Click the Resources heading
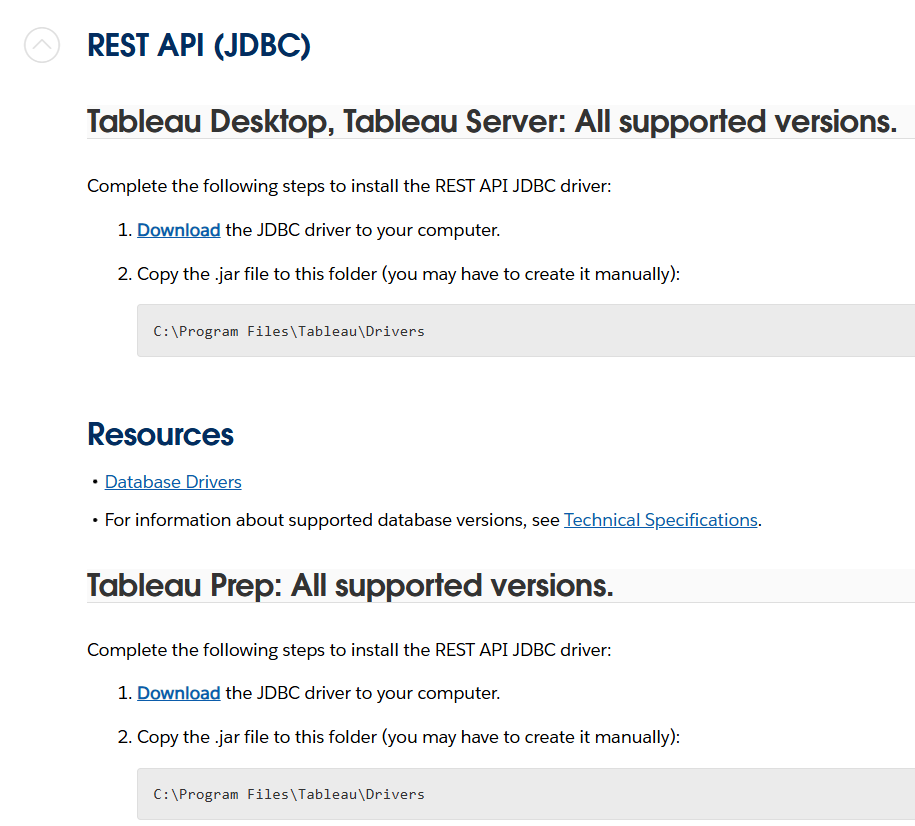Image resolution: width=915 pixels, height=826 pixels. pyautogui.click(x=160, y=435)
